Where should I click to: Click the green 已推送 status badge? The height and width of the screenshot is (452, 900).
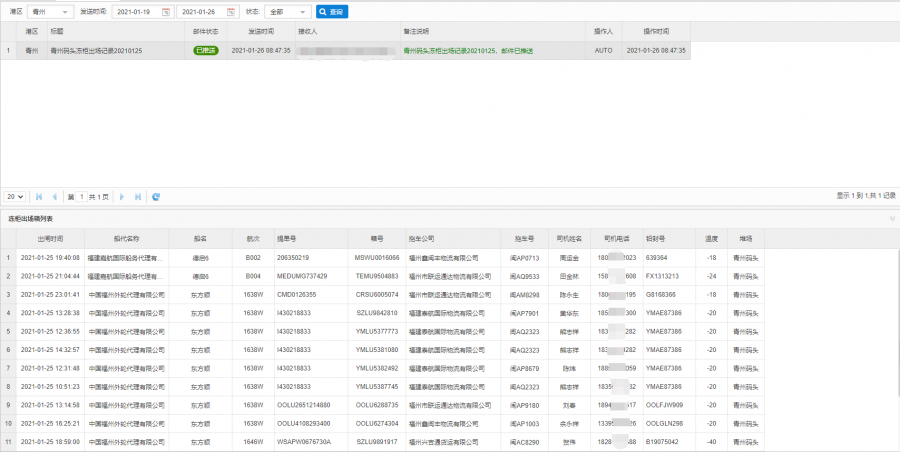(x=205, y=49)
